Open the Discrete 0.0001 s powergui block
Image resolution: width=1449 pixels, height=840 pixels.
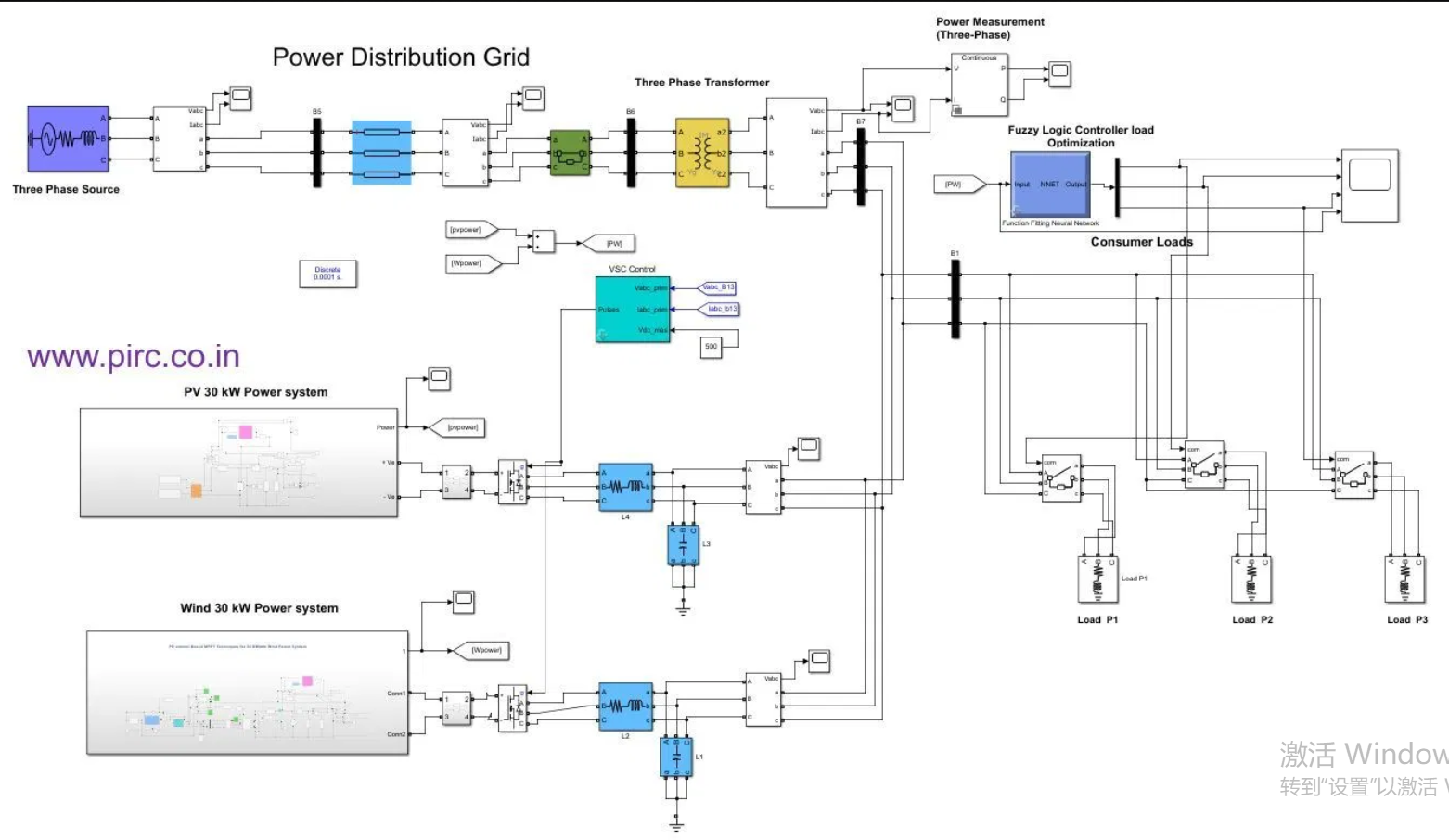pos(327,274)
